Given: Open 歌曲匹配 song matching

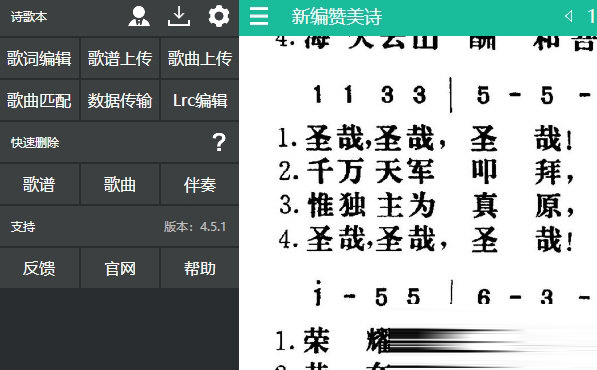Looking at the screenshot, I should click(x=39, y=100).
